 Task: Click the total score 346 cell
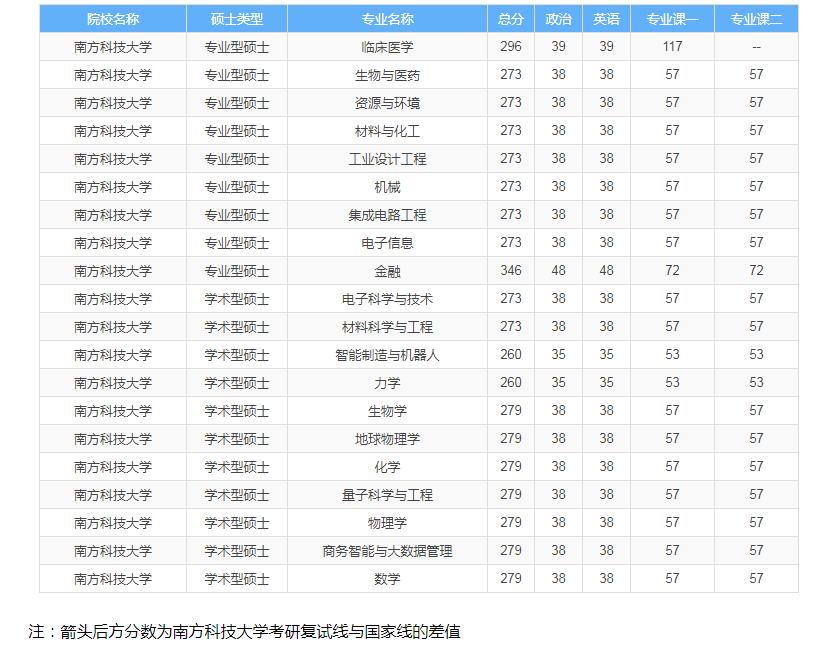(x=511, y=271)
